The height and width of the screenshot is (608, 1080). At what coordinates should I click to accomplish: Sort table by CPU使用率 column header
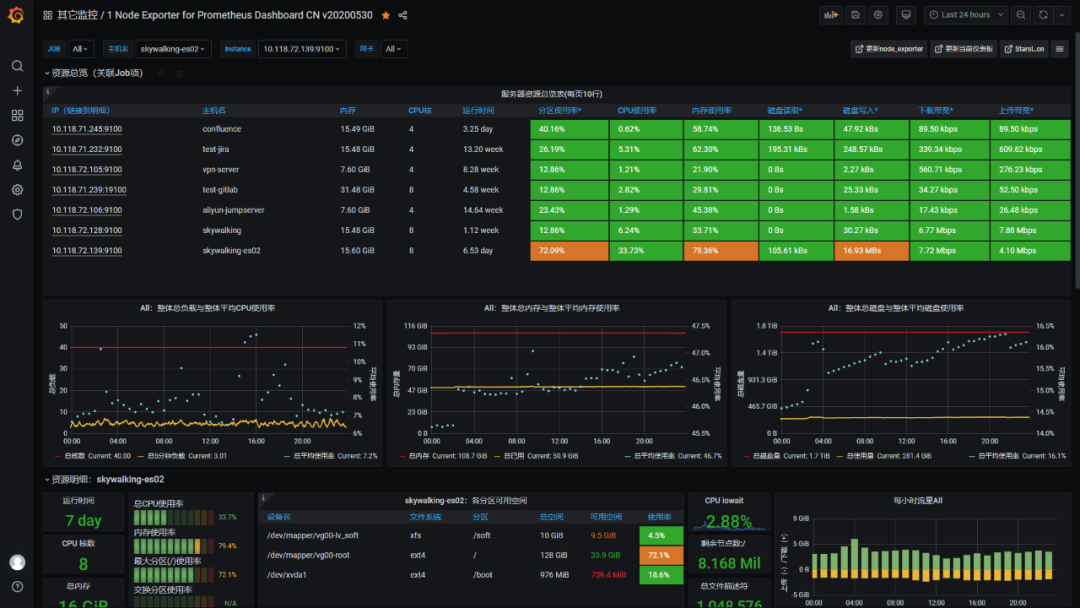[x=637, y=110]
